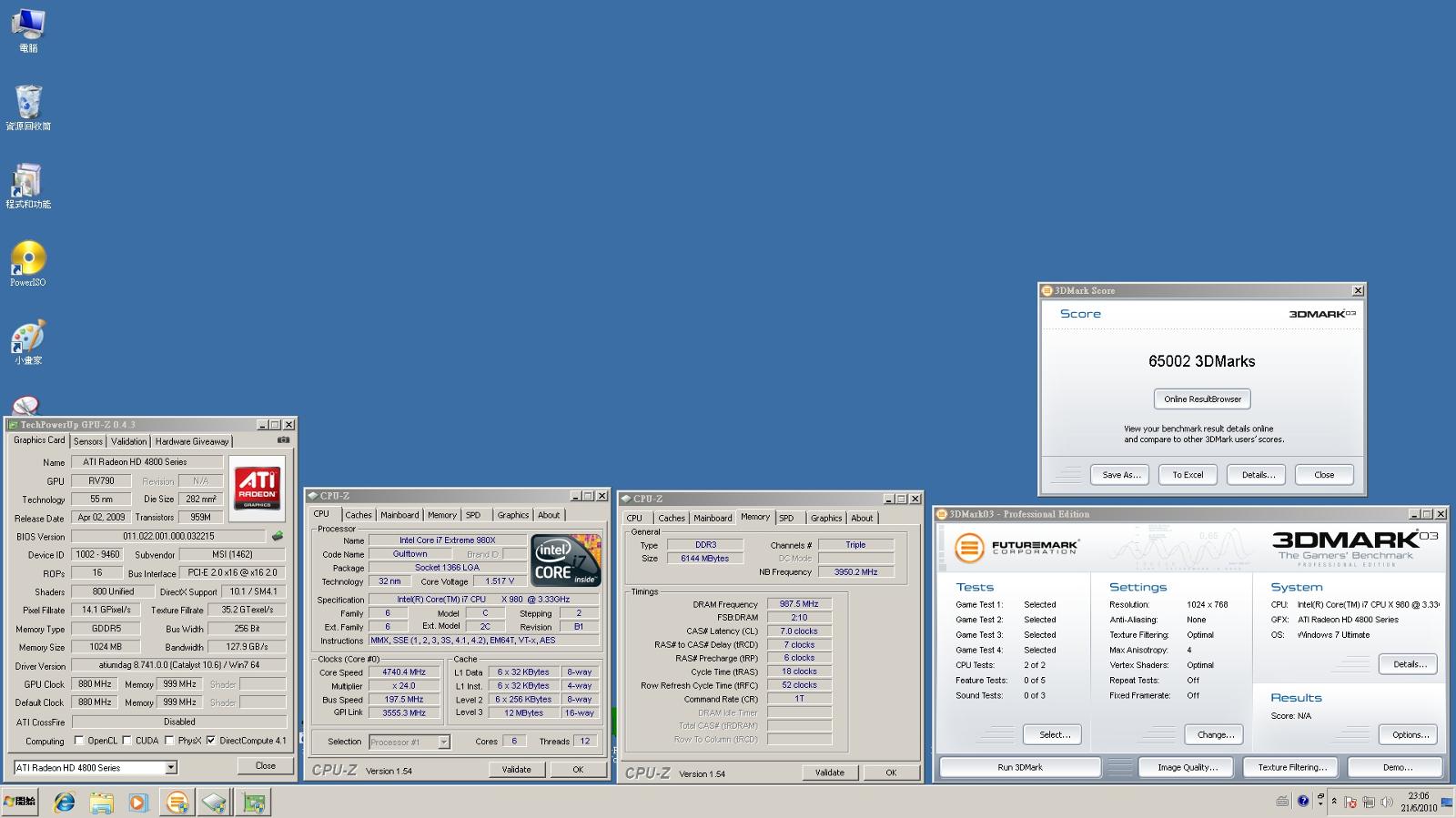Open the Hardware Giveaway tab in GPU-Z
1456x818 pixels.
(x=192, y=441)
